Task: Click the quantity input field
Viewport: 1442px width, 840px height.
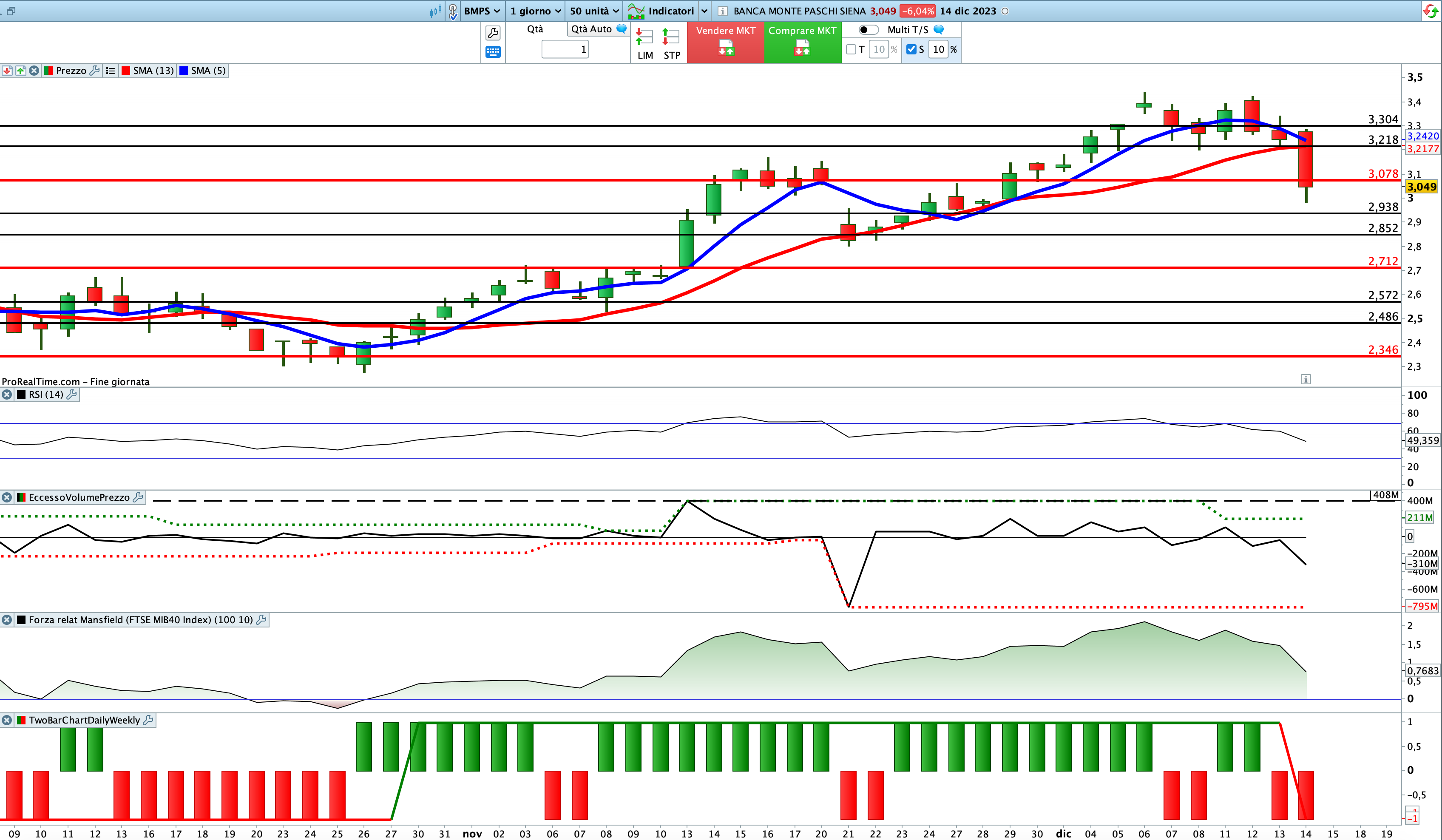Action: (565, 49)
